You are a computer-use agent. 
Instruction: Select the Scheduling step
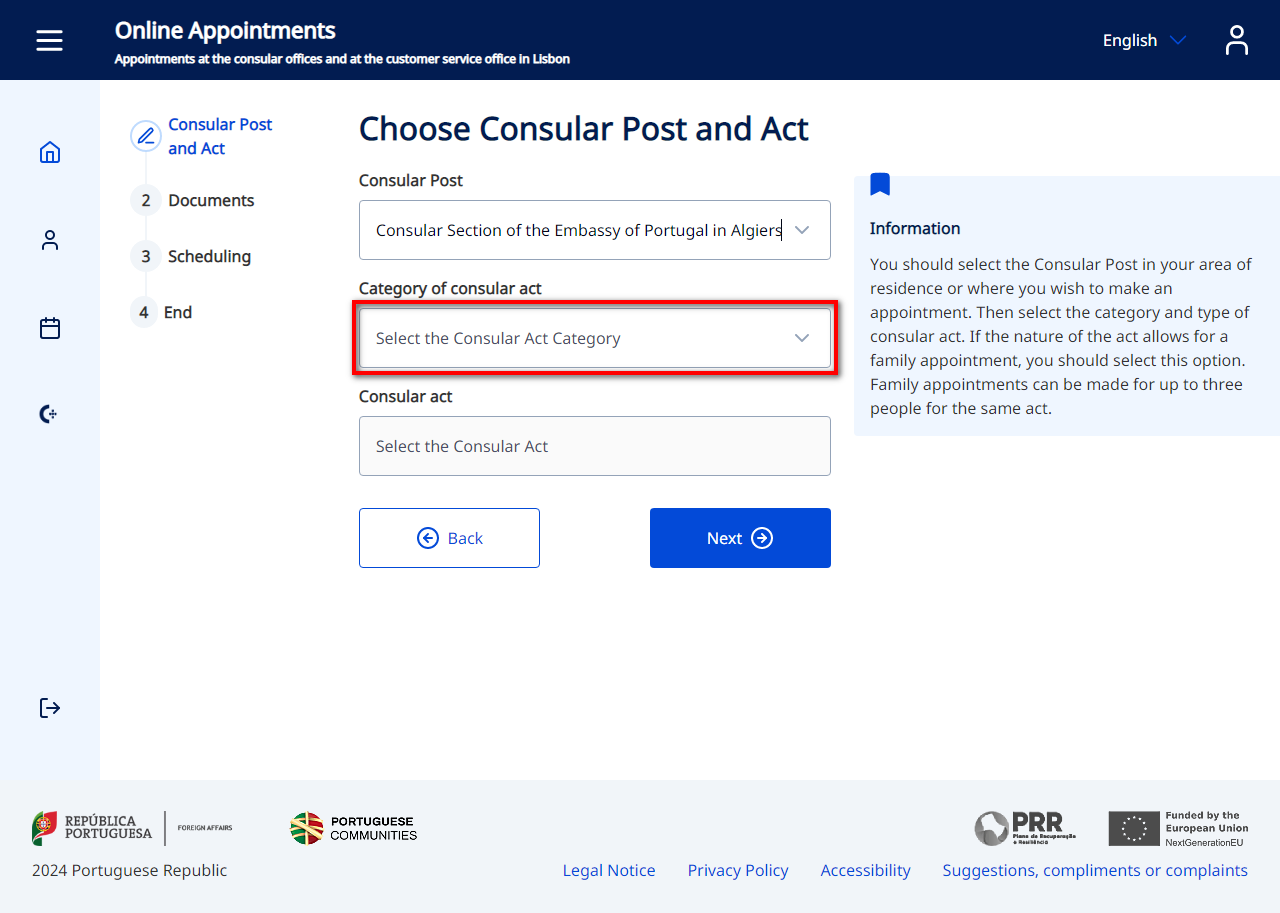click(208, 256)
